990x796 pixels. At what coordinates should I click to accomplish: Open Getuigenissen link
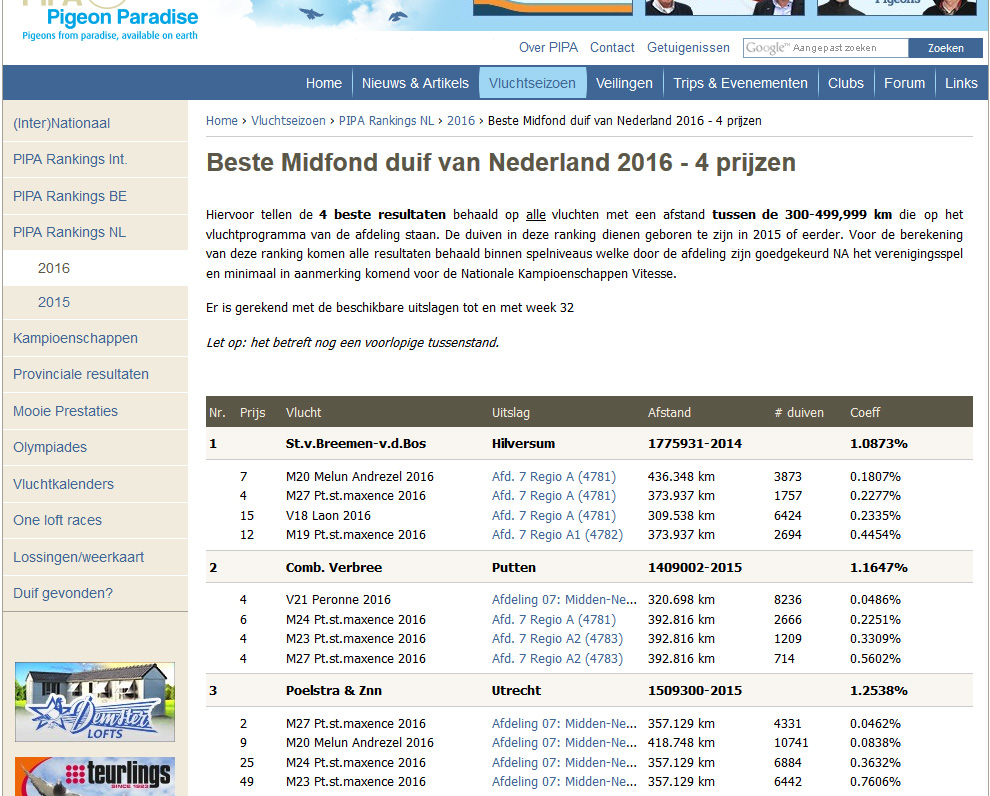pos(688,47)
